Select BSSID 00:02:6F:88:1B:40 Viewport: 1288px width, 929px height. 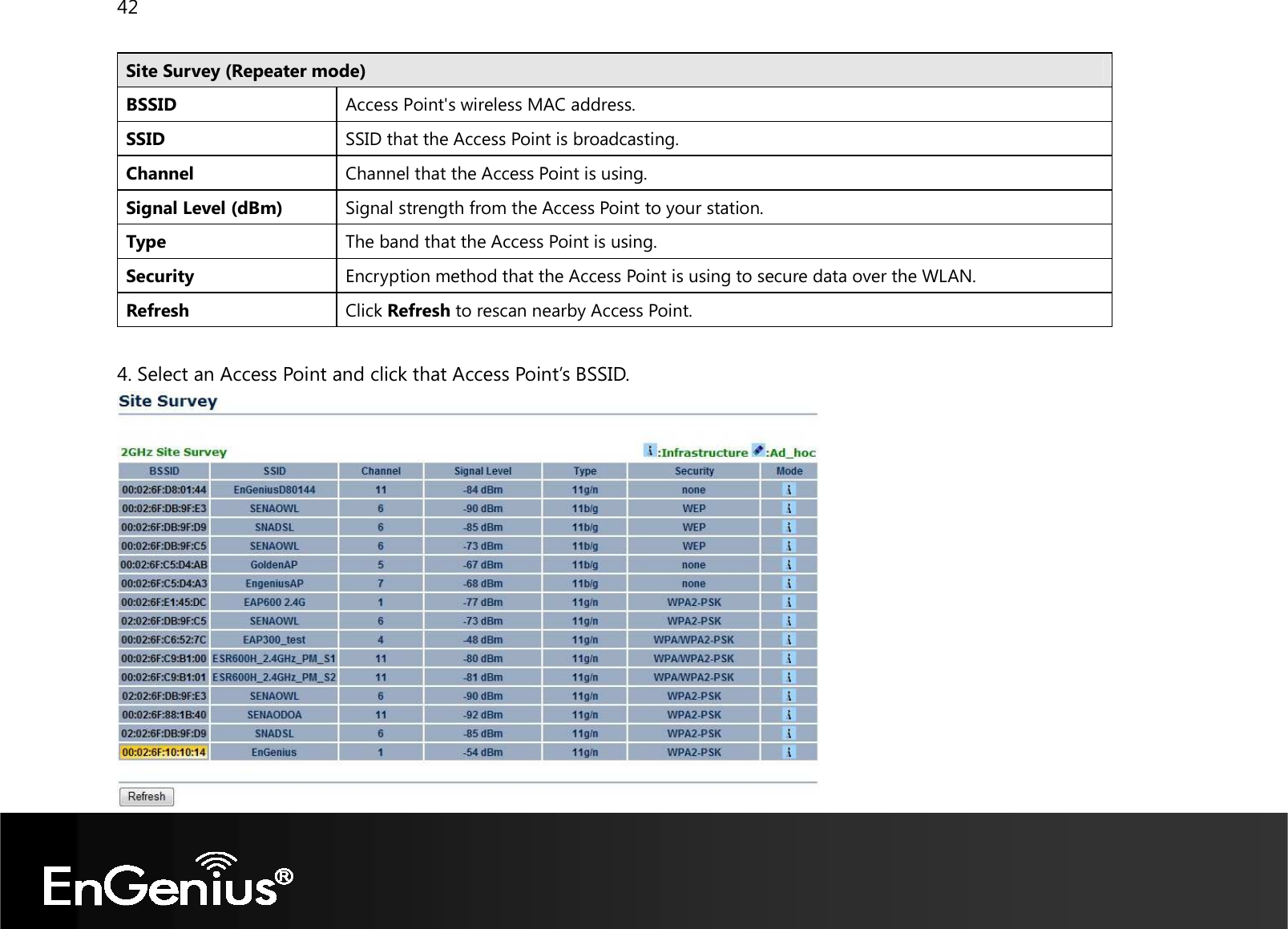[164, 715]
